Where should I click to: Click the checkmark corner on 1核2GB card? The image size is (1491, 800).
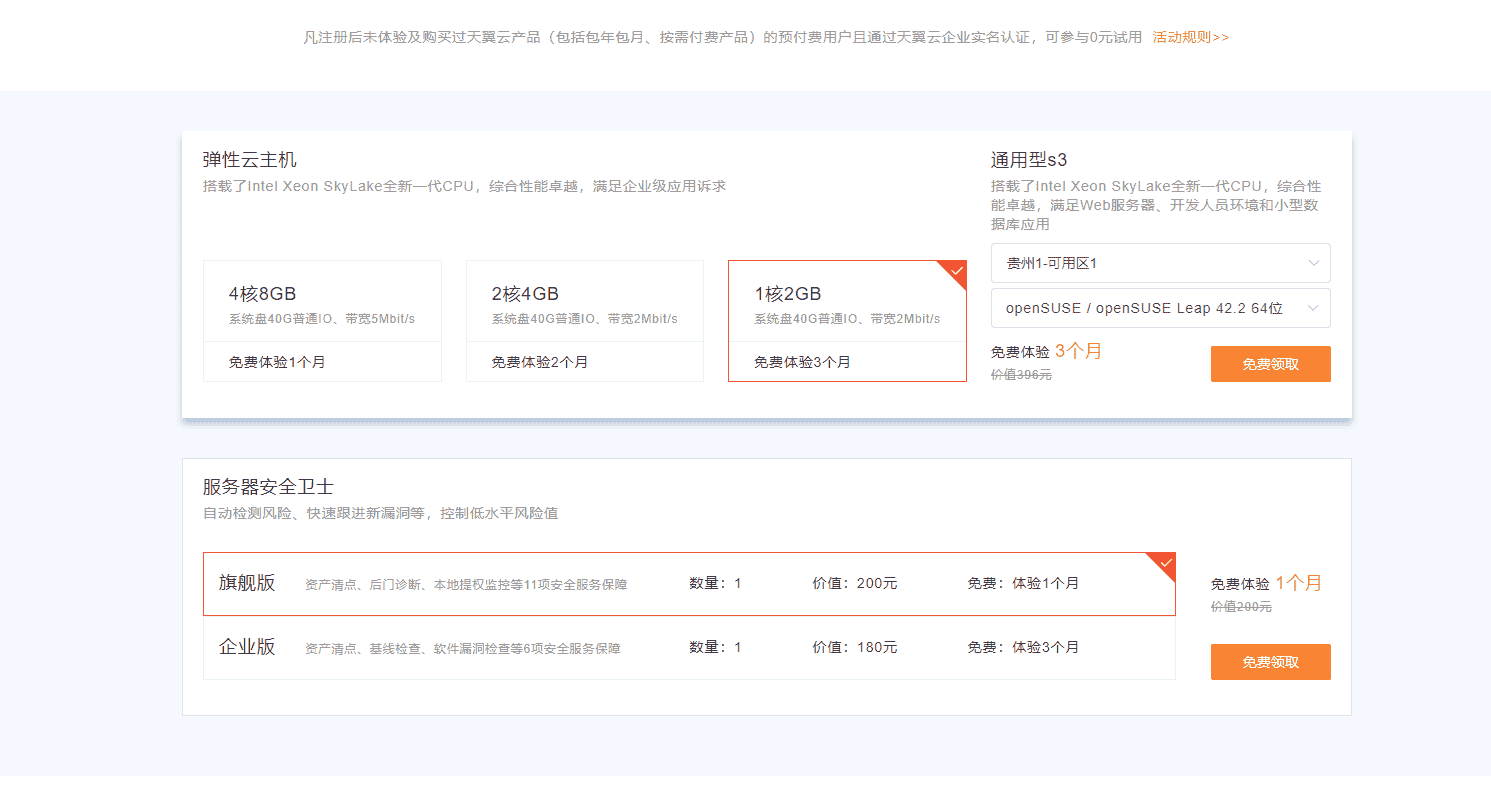pyautogui.click(x=955, y=271)
